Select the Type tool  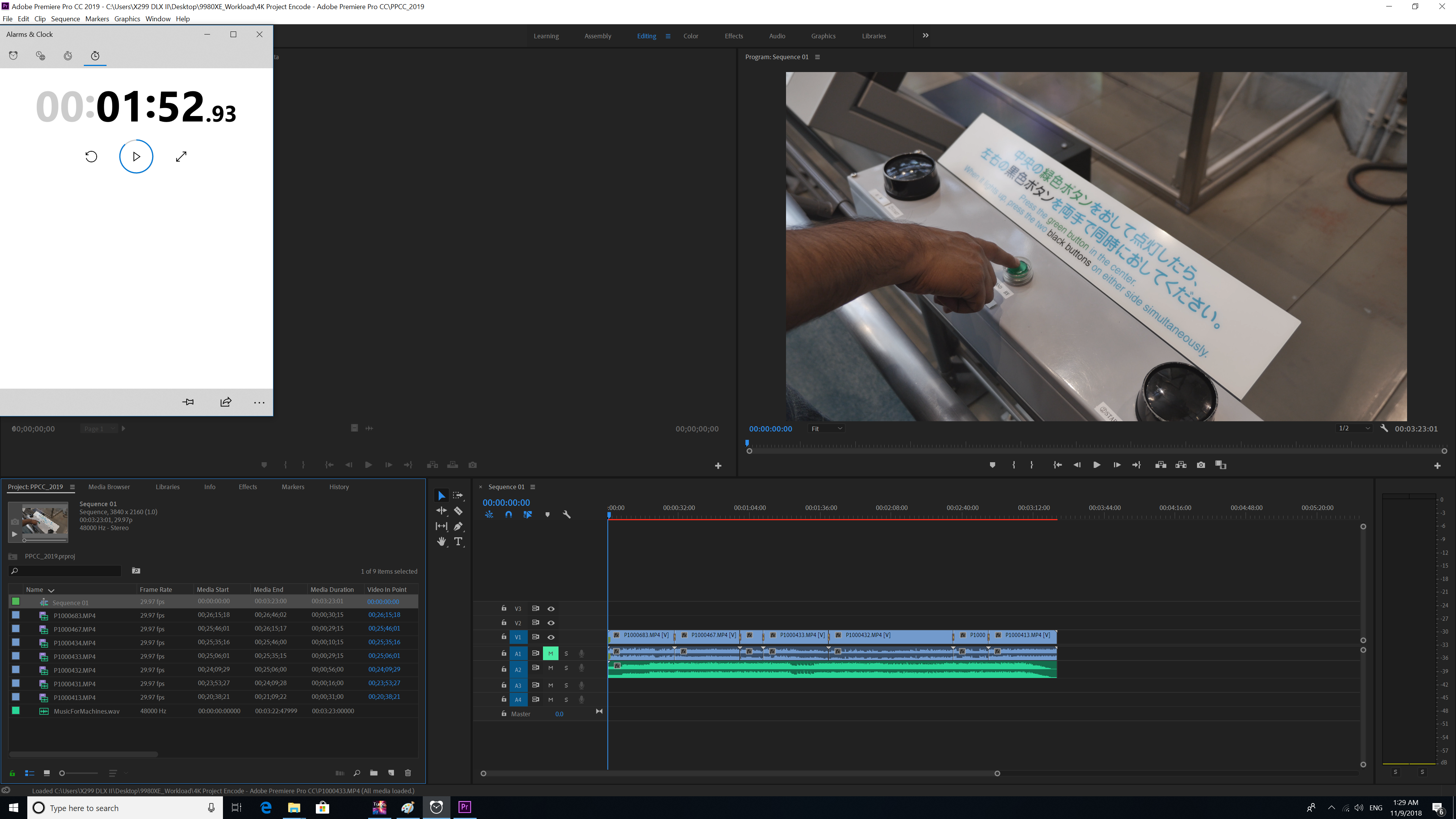tap(458, 541)
